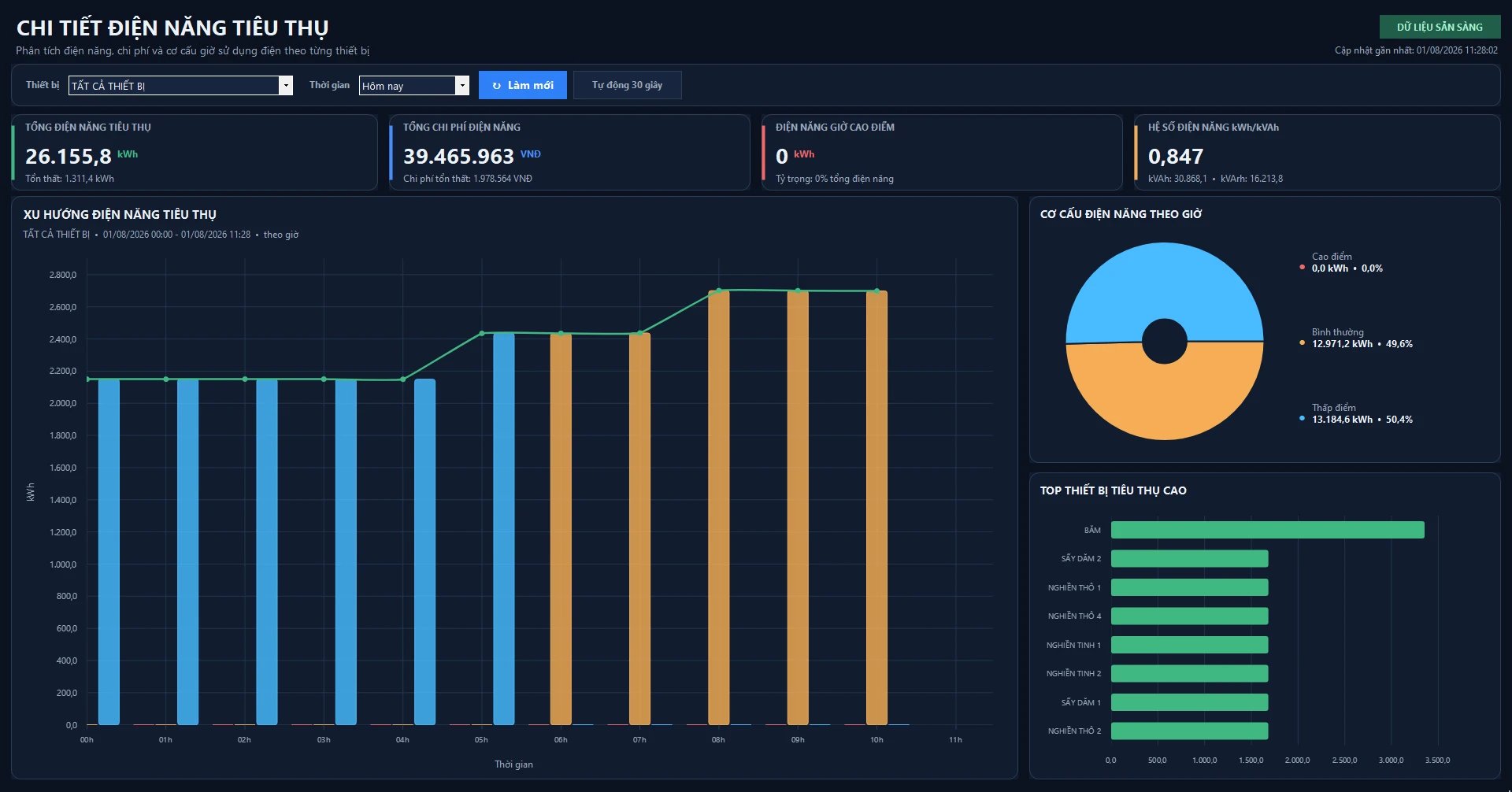
Task: Click the orange bar at 09h
Action: click(x=798, y=508)
